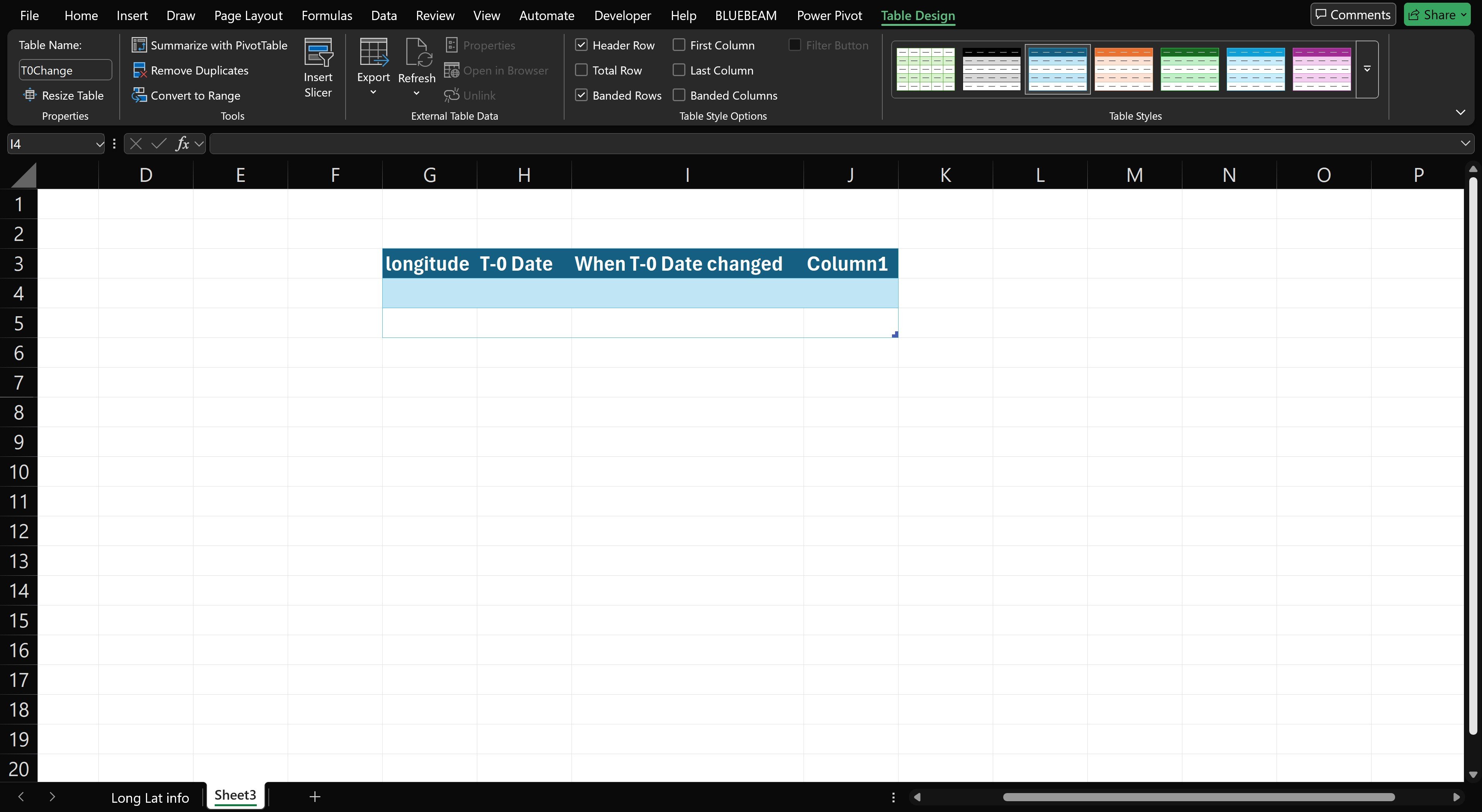Open the Long Lat info sheet tab
This screenshot has width=1482, height=812.
pyautogui.click(x=150, y=798)
